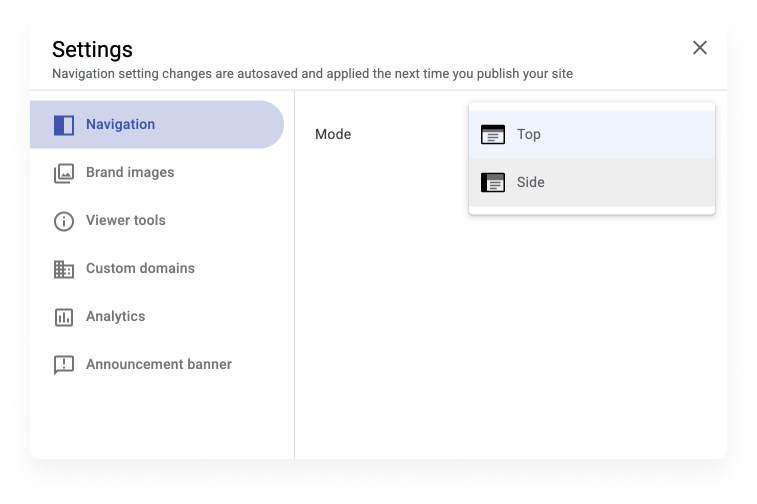Go to the Custom domains section
This screenshot has height=504, width=757.
(x=157, y=268)
